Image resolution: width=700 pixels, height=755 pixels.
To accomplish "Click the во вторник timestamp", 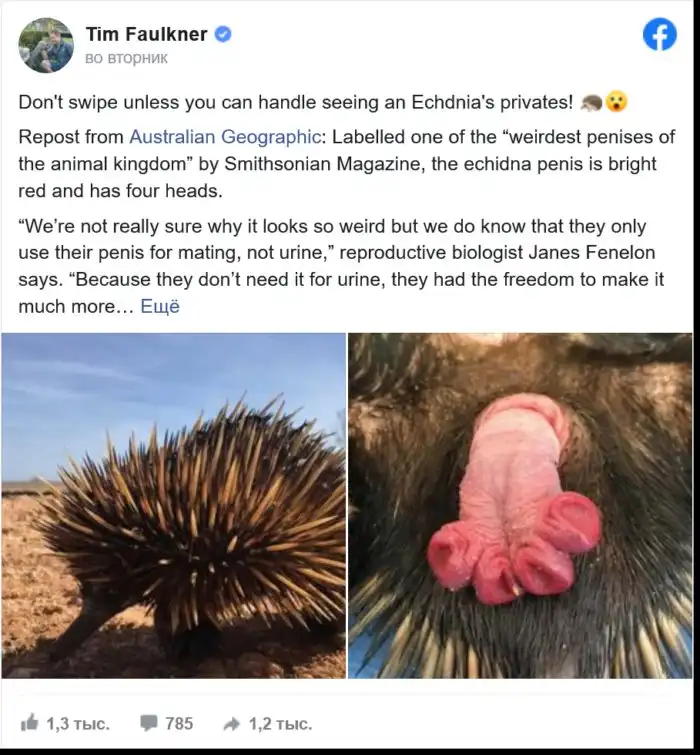I will pyautogui.click(x=126, y=58).
